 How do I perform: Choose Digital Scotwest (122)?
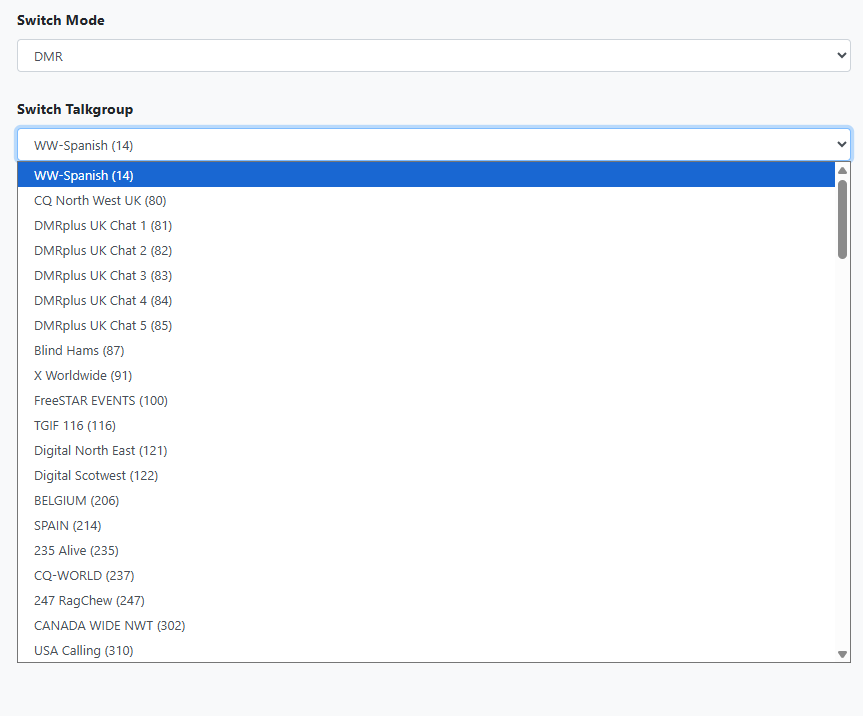click(x=426, y=475)
